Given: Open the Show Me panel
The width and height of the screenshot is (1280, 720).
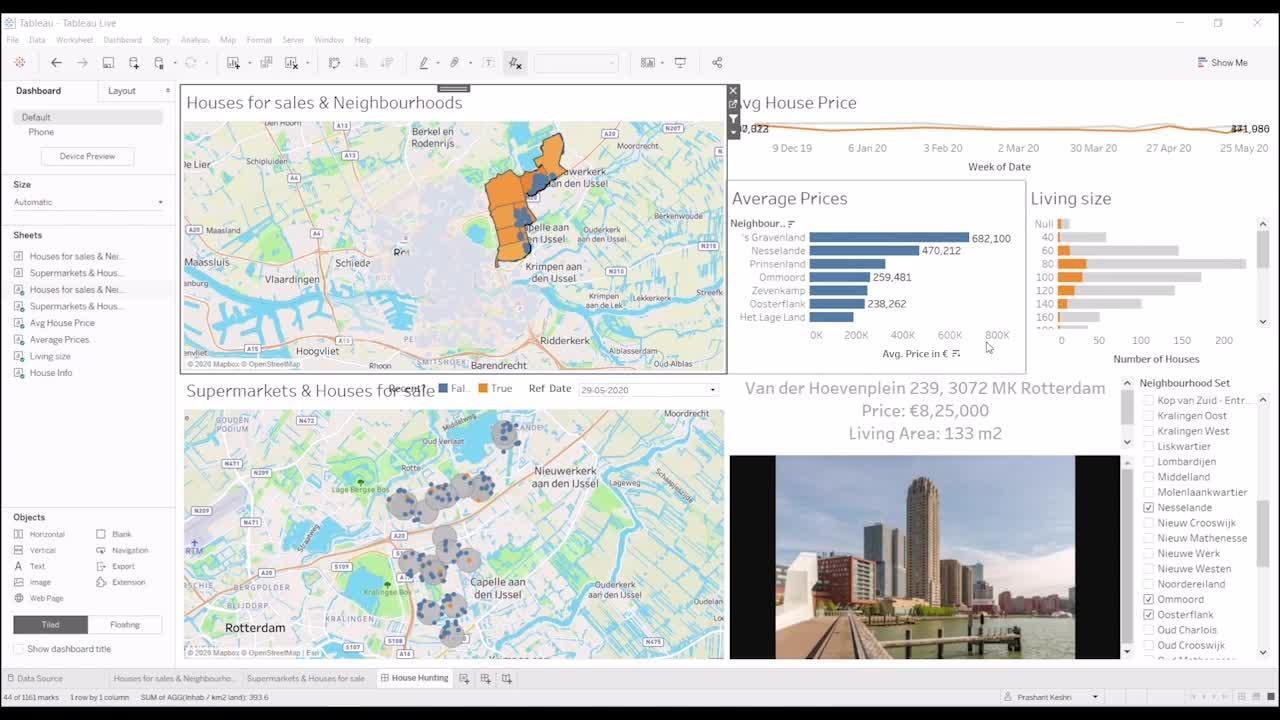Looking at the screenshot, I should pyautogui.click(x=1222, y=62).
